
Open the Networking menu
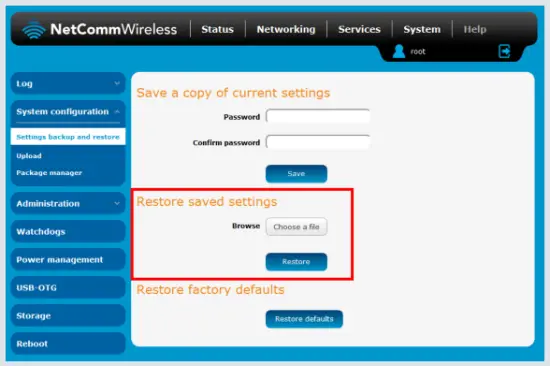[286, 29]
